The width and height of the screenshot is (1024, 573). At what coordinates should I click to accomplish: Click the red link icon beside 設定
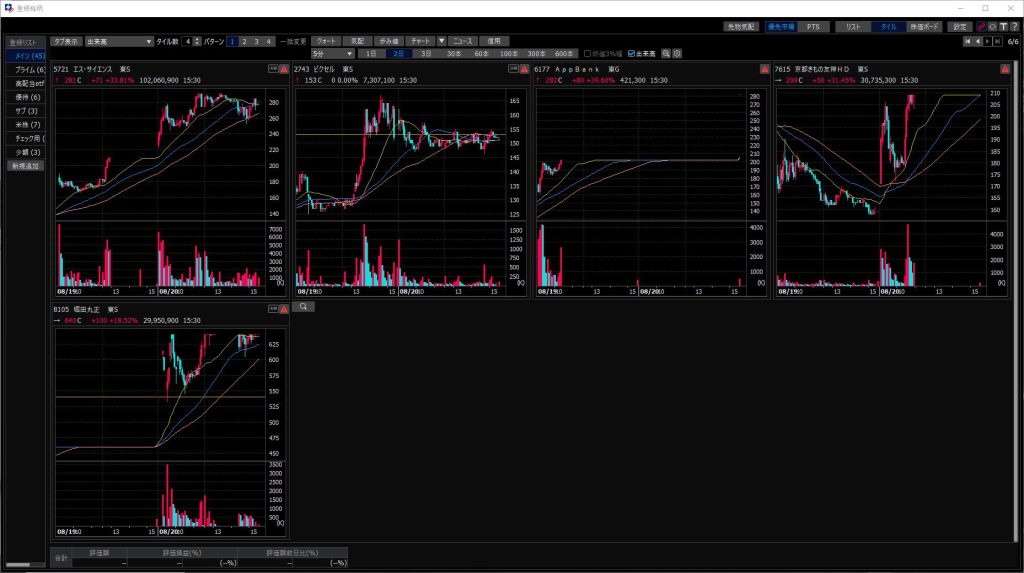point(980,27)
